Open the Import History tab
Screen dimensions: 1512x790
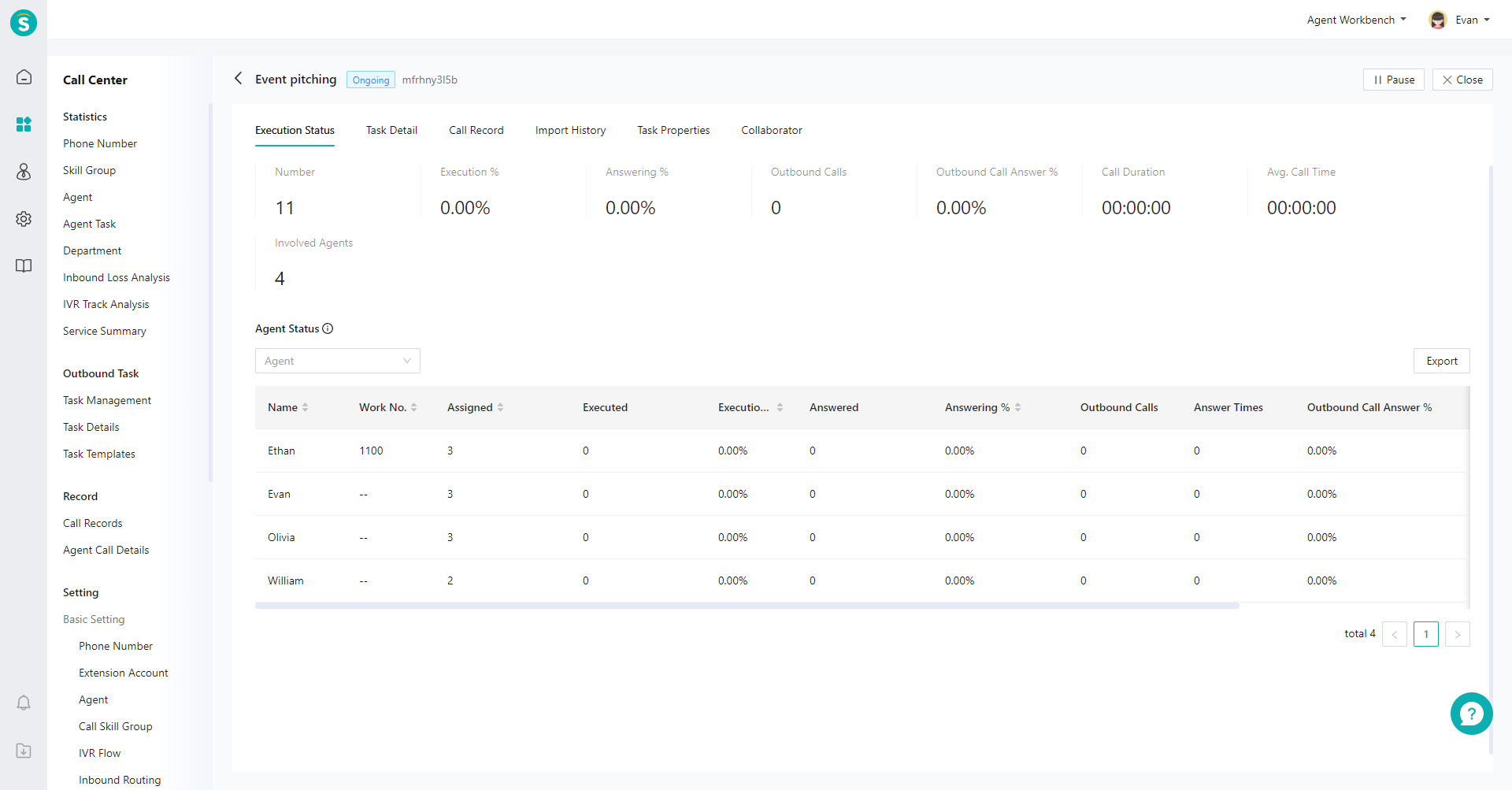tap(570, 130)
